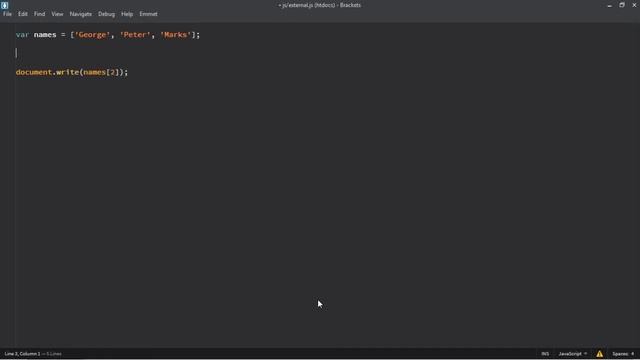Click the names variable declaration

[45, 35]
